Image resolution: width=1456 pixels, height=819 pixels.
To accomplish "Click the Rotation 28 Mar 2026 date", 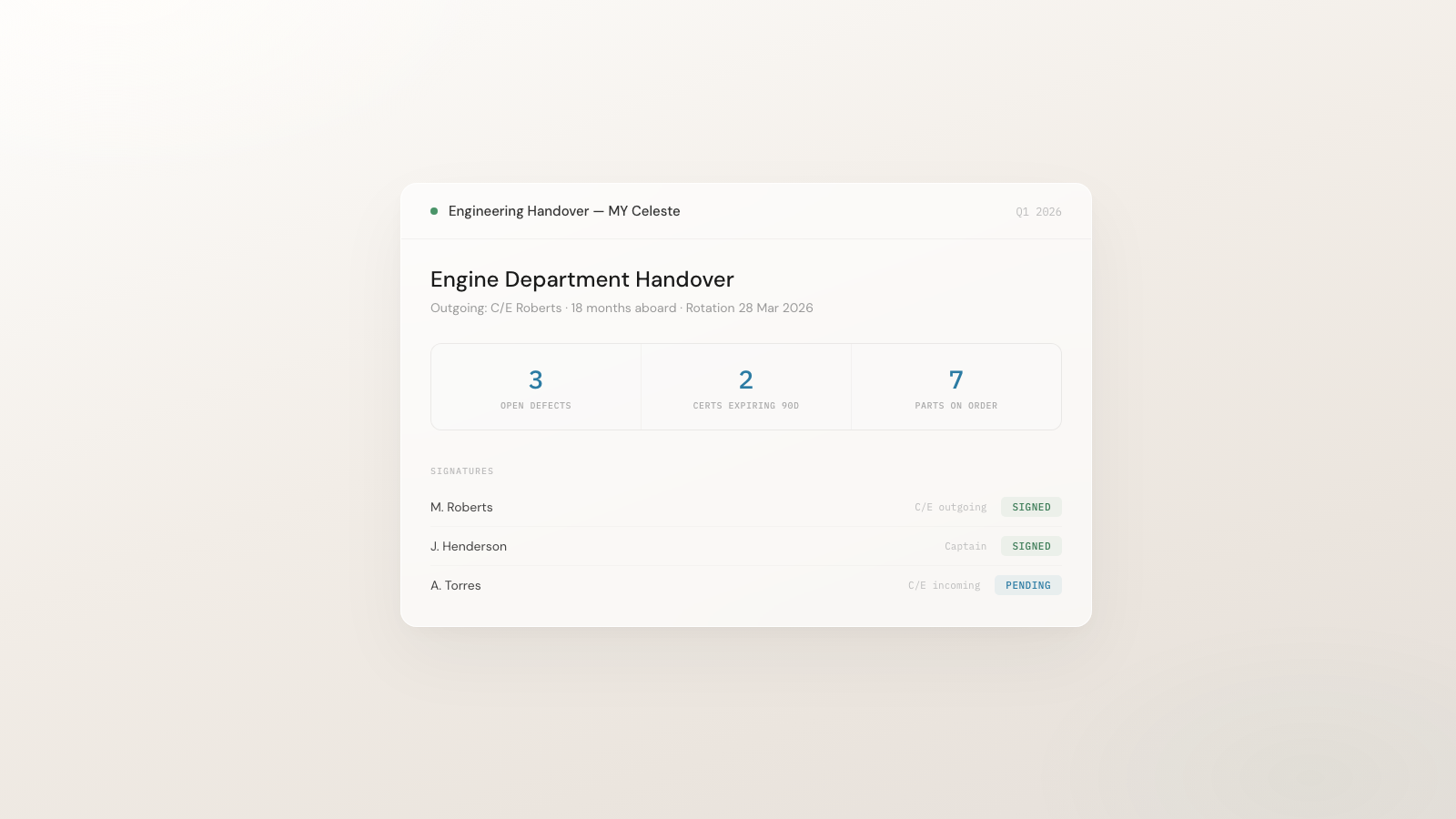I will (748, 308).
